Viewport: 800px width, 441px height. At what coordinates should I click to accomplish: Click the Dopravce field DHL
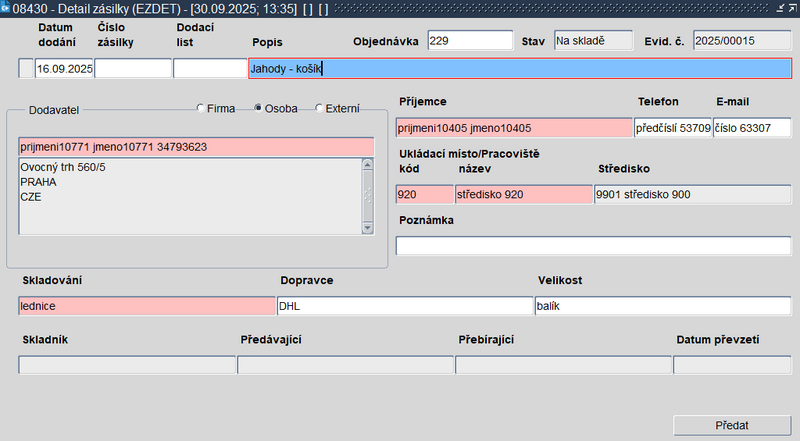[405, 306]
